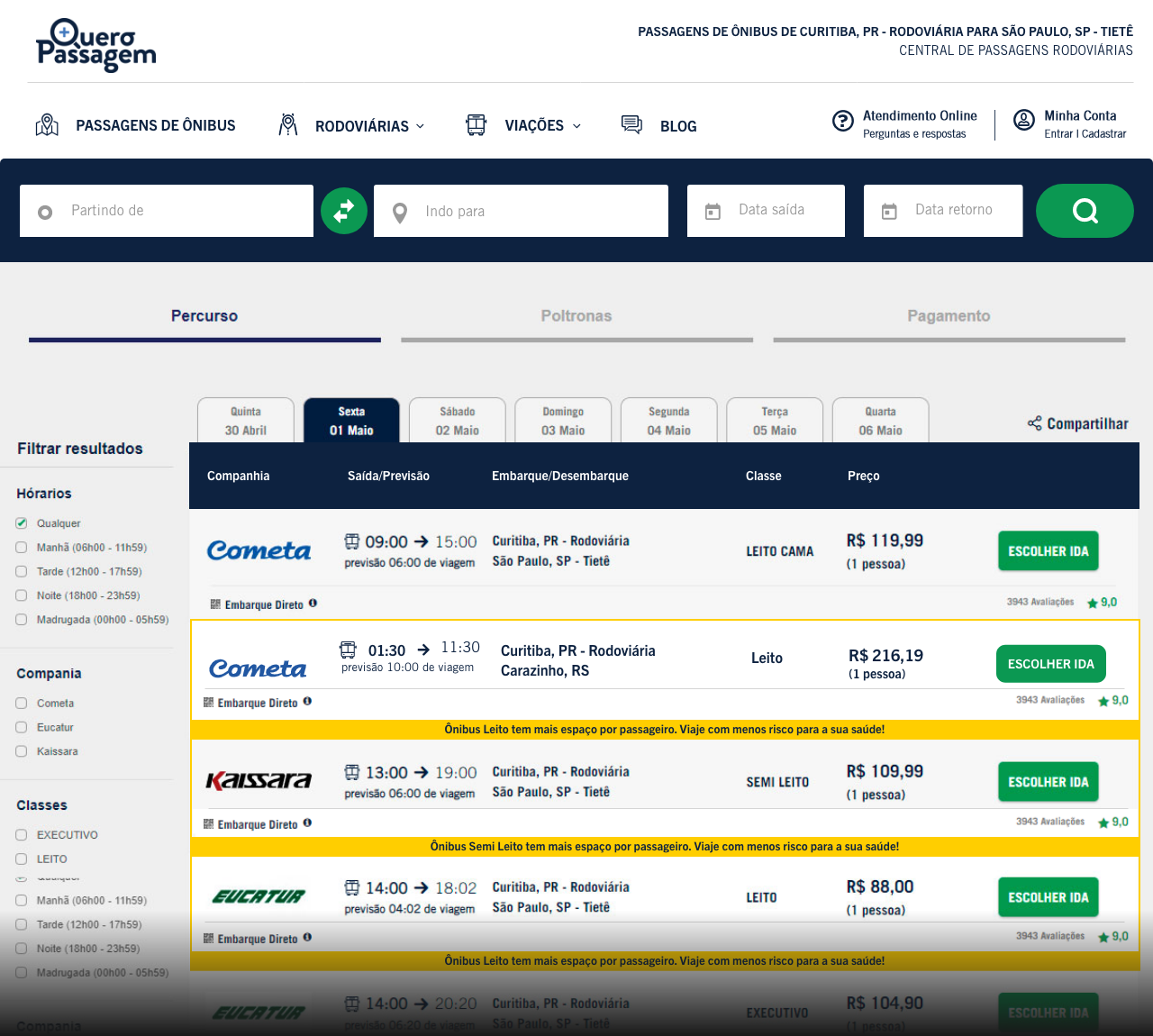This screenshot has height=1036, width=1153.
Task: Select the Segunda 04 Maio date tab
Action: point(669,421)
